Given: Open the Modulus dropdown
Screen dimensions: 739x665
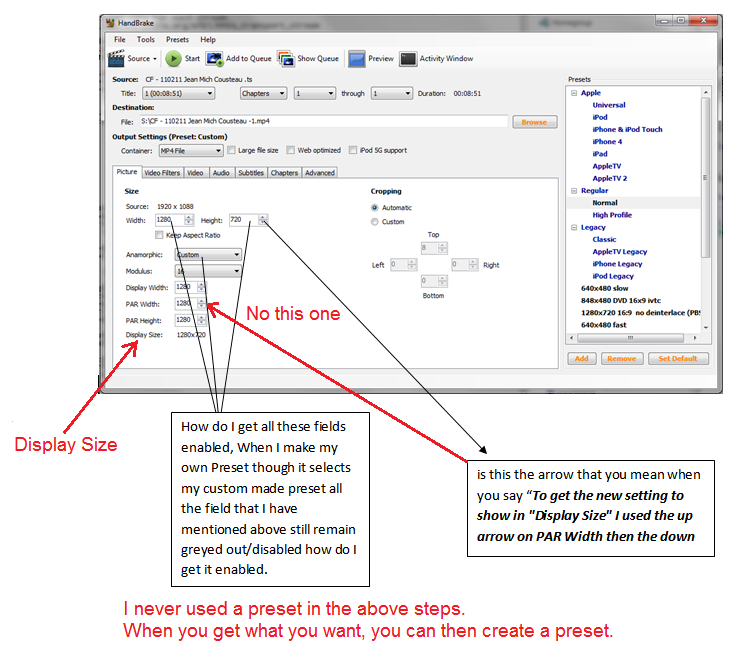Looking at the screenshot, I should [208, 271].
